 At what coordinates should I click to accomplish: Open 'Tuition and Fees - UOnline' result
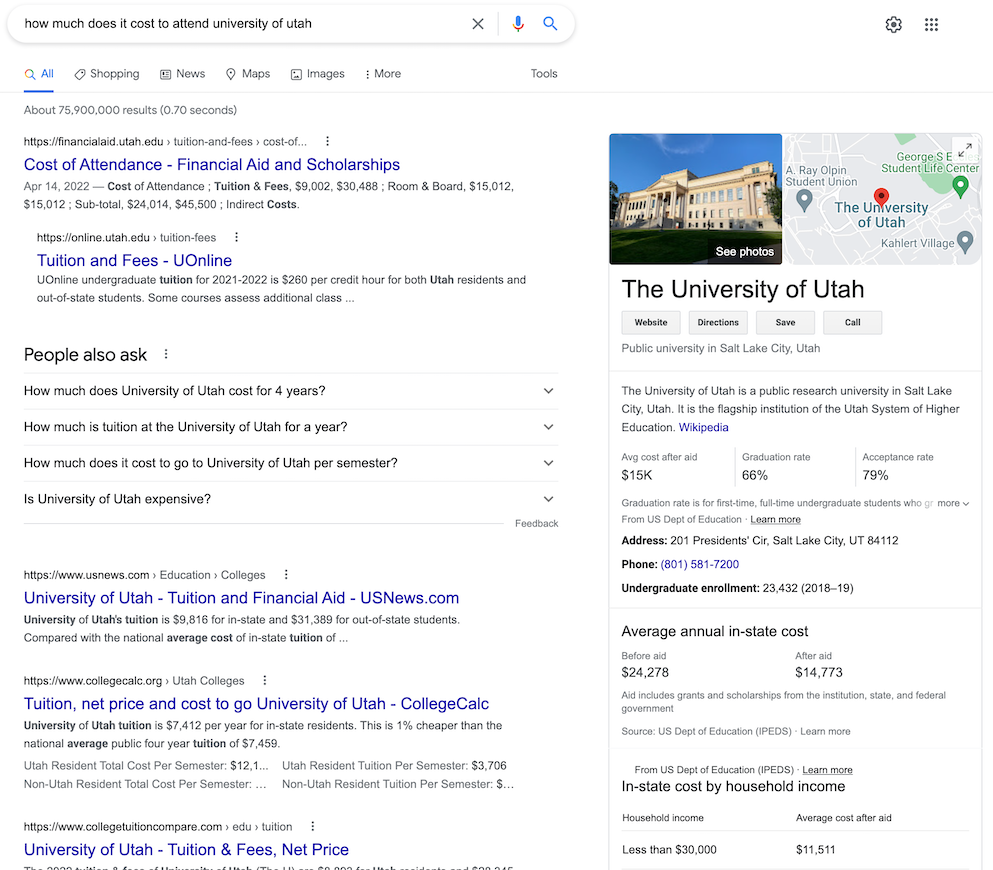[x=134, y=261]
